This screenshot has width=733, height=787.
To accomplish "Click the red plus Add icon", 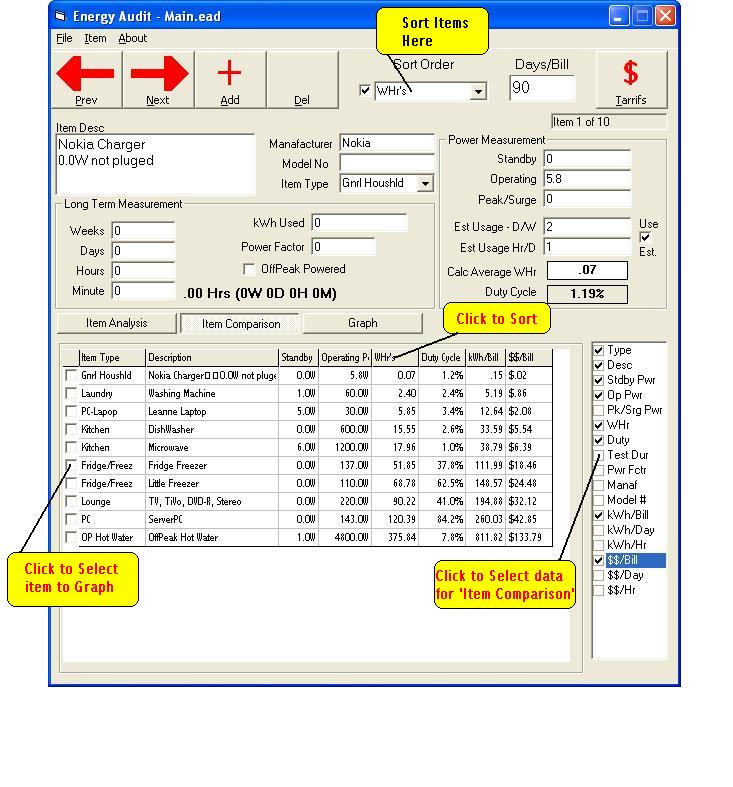I will (229, 73).
